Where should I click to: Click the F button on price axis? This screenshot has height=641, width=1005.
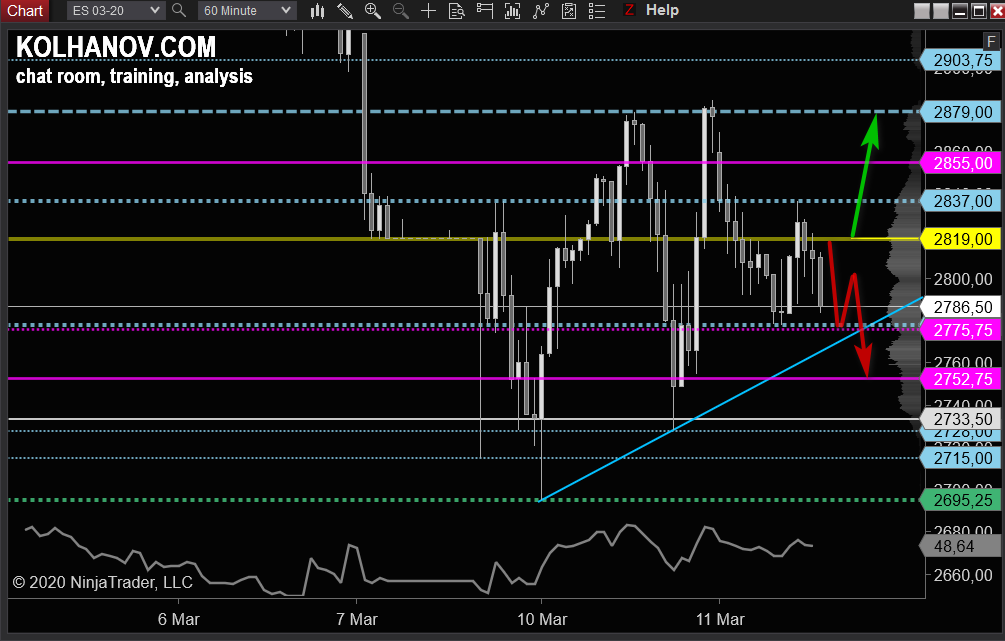(x=989, y=42)
